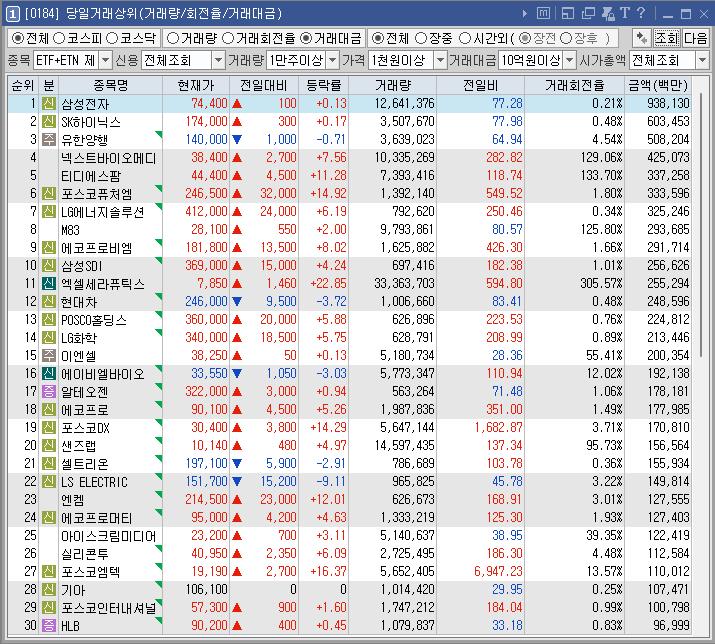Click the 거래량 column header in the table
The width and height of the screenshot is (715, 644).
393,85
